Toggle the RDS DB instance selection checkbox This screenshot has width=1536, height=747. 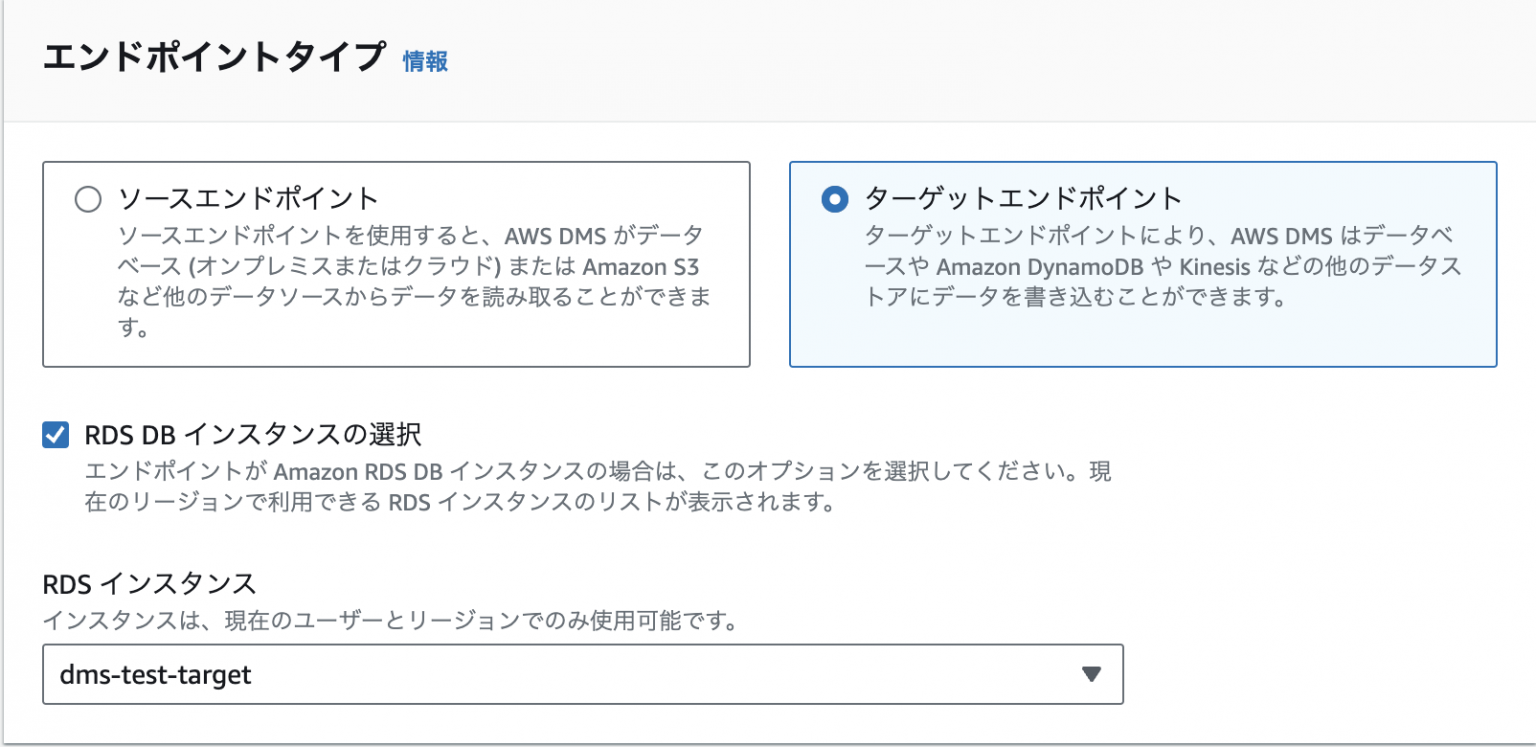click(x=55, y=434)
